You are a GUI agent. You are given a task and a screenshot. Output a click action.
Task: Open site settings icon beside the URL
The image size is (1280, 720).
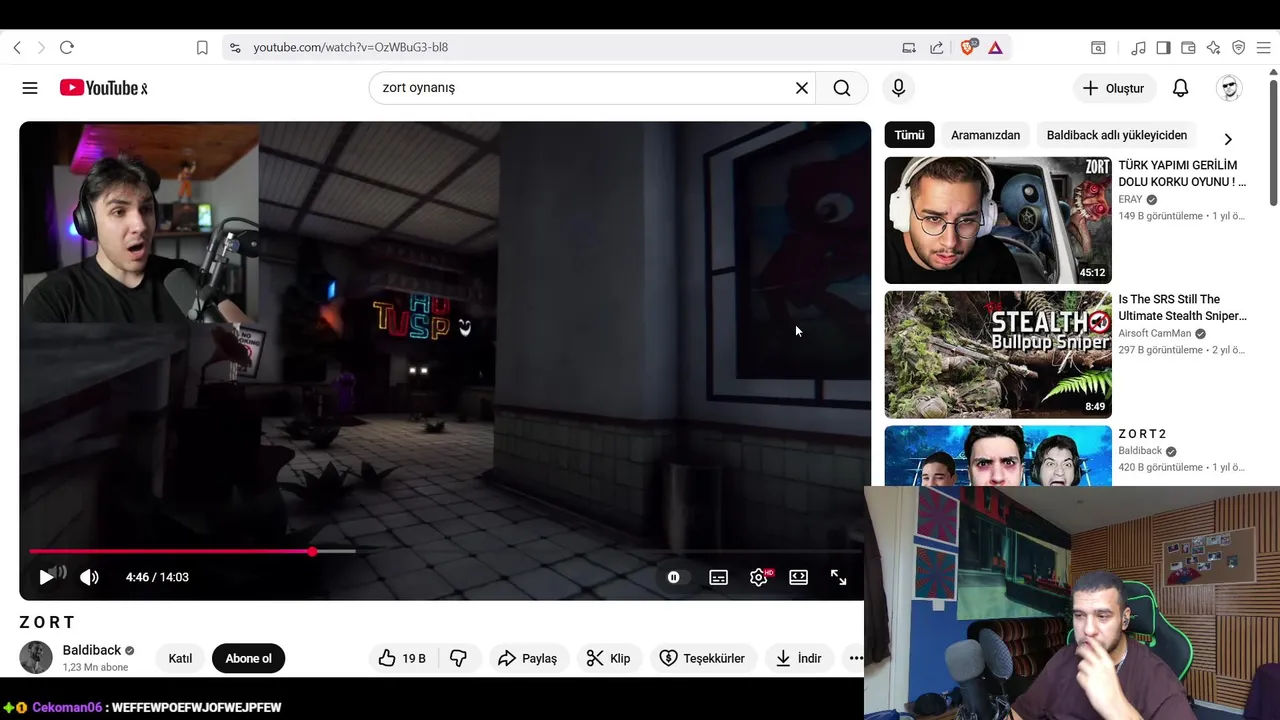point(235,47)
